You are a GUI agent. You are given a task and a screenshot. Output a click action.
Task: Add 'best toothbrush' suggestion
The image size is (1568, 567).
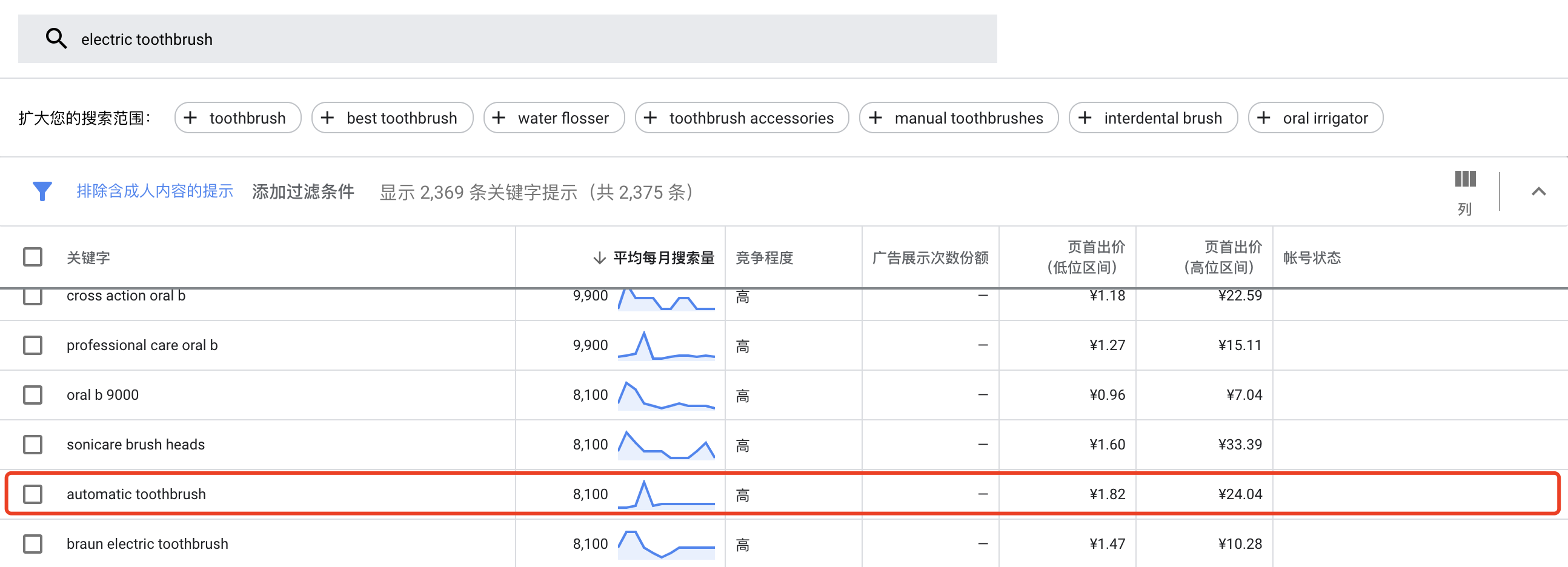393,118
